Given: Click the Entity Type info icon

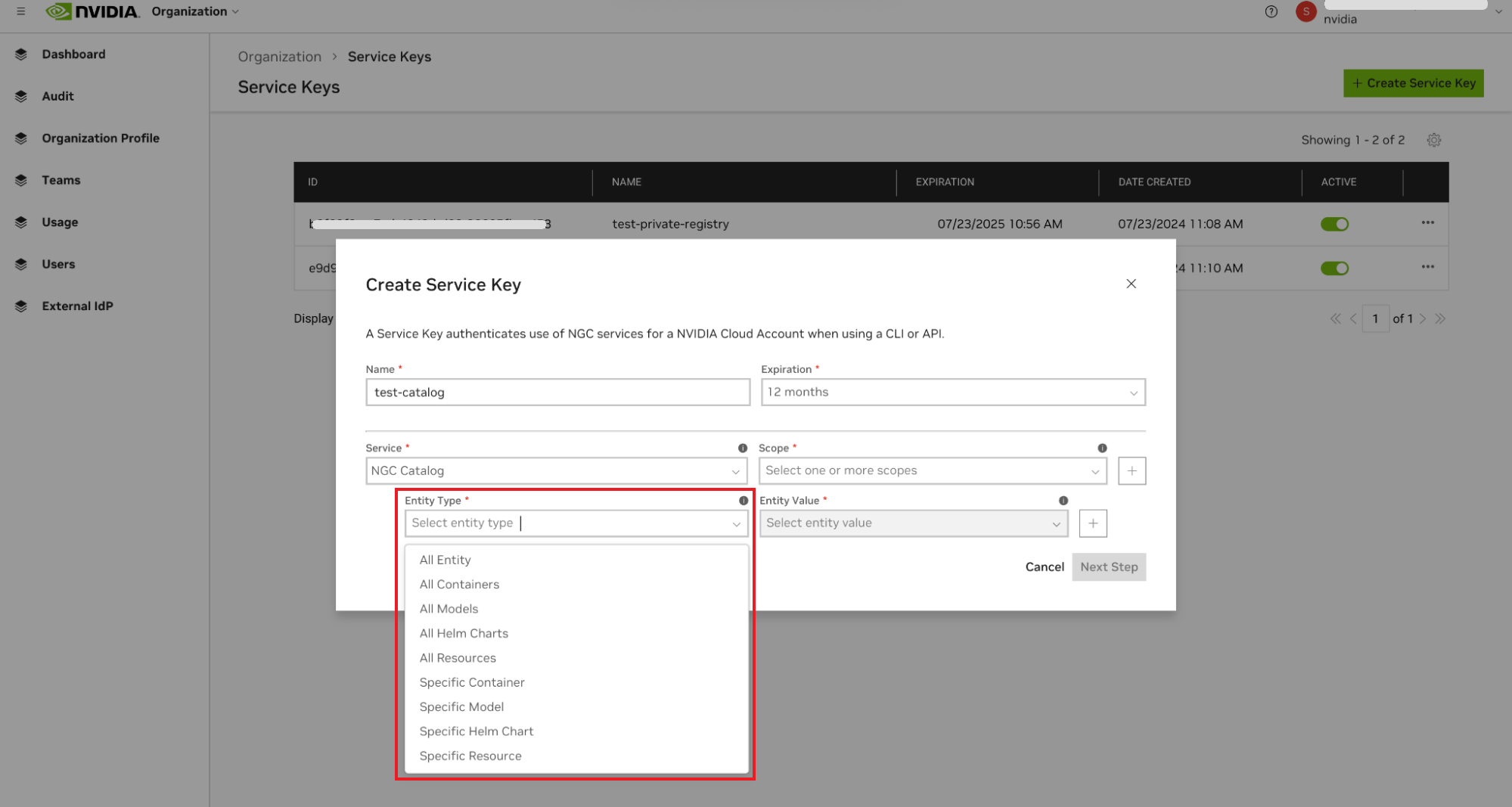Looking at the screenshot, I should (x=744, y=501).
